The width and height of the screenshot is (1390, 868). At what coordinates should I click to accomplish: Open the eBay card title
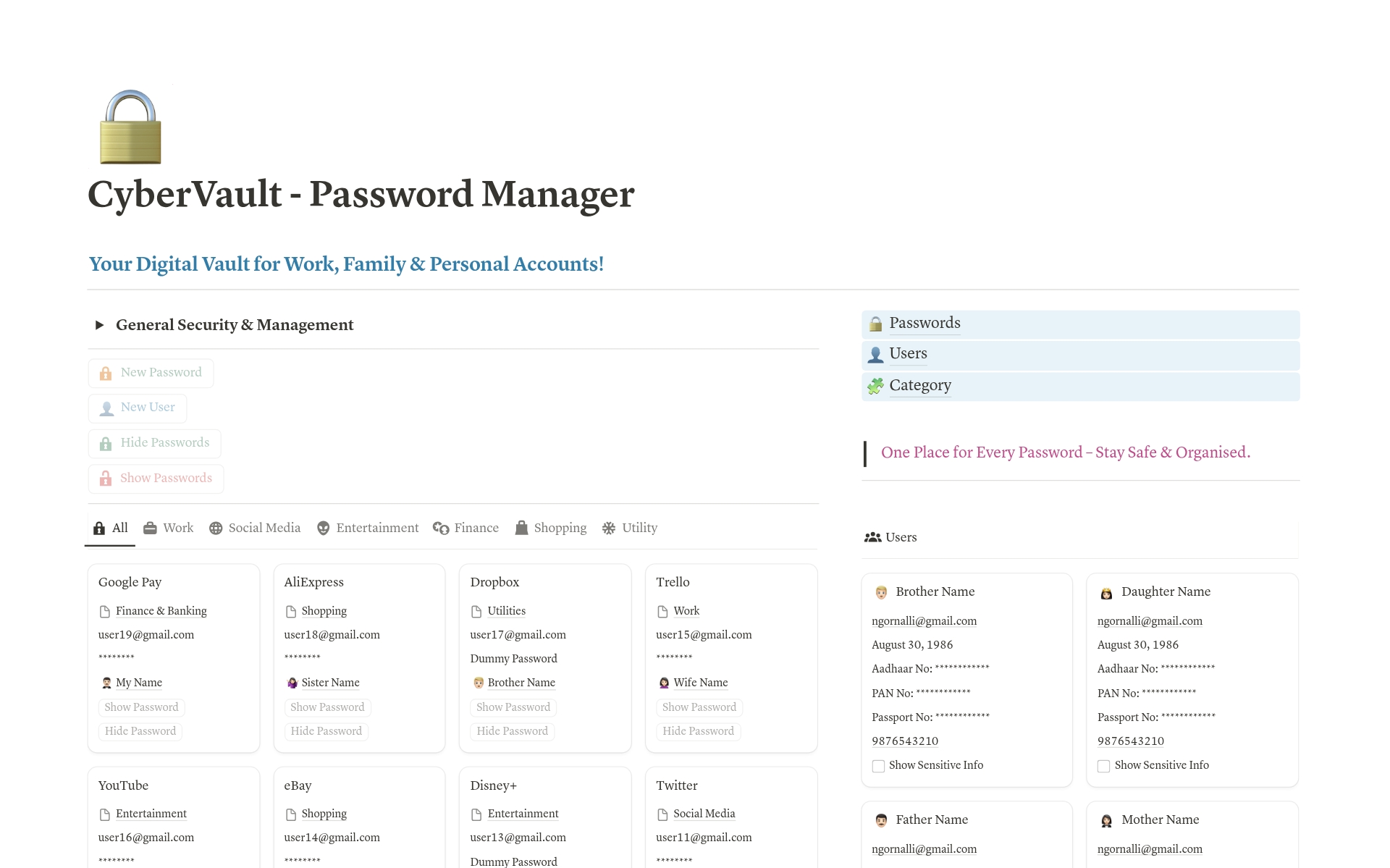tap(298, 785)
